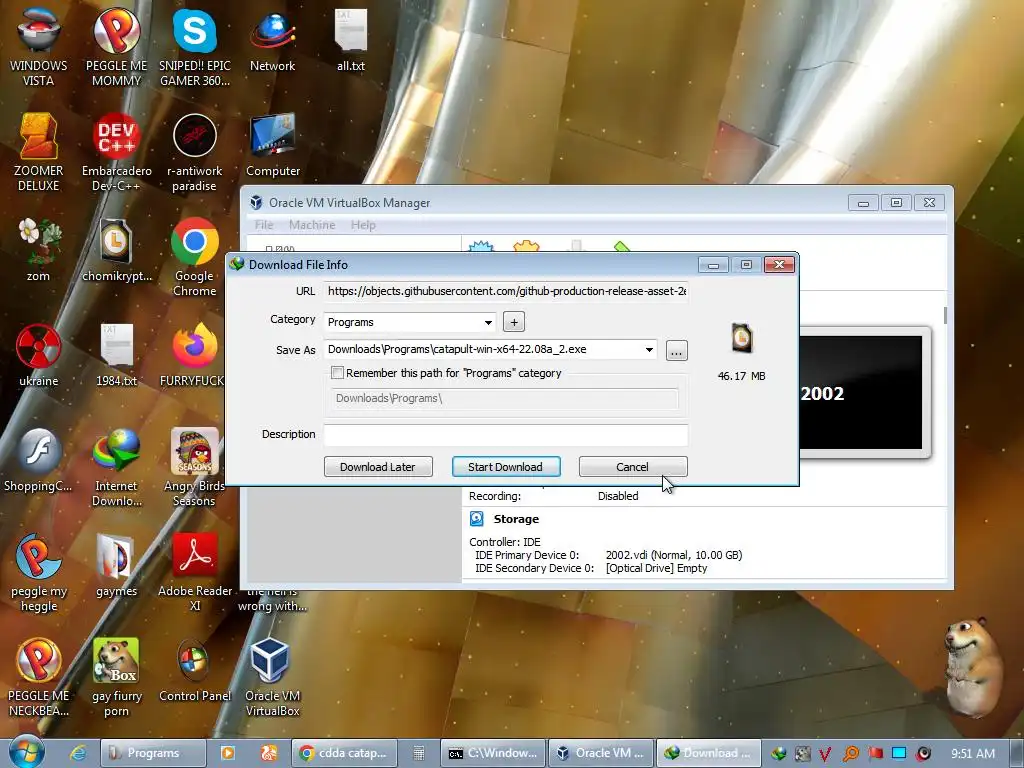Click the 2002 VM preview thumbnail
This screenshot has height=768, width=1024.
tap(861, 393)
